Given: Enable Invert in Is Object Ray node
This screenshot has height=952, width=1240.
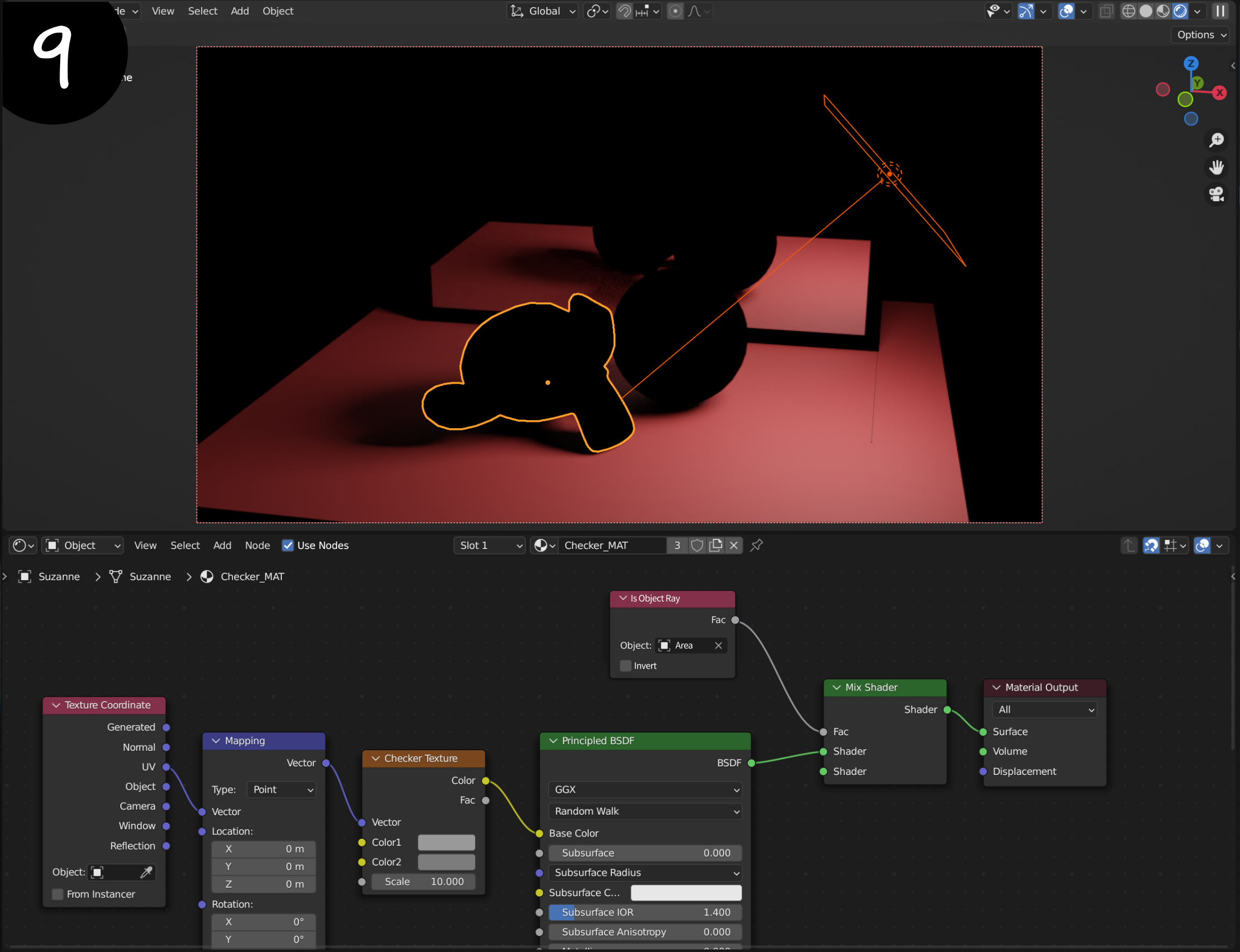Looking at the screenshot, I should (626, 666).
